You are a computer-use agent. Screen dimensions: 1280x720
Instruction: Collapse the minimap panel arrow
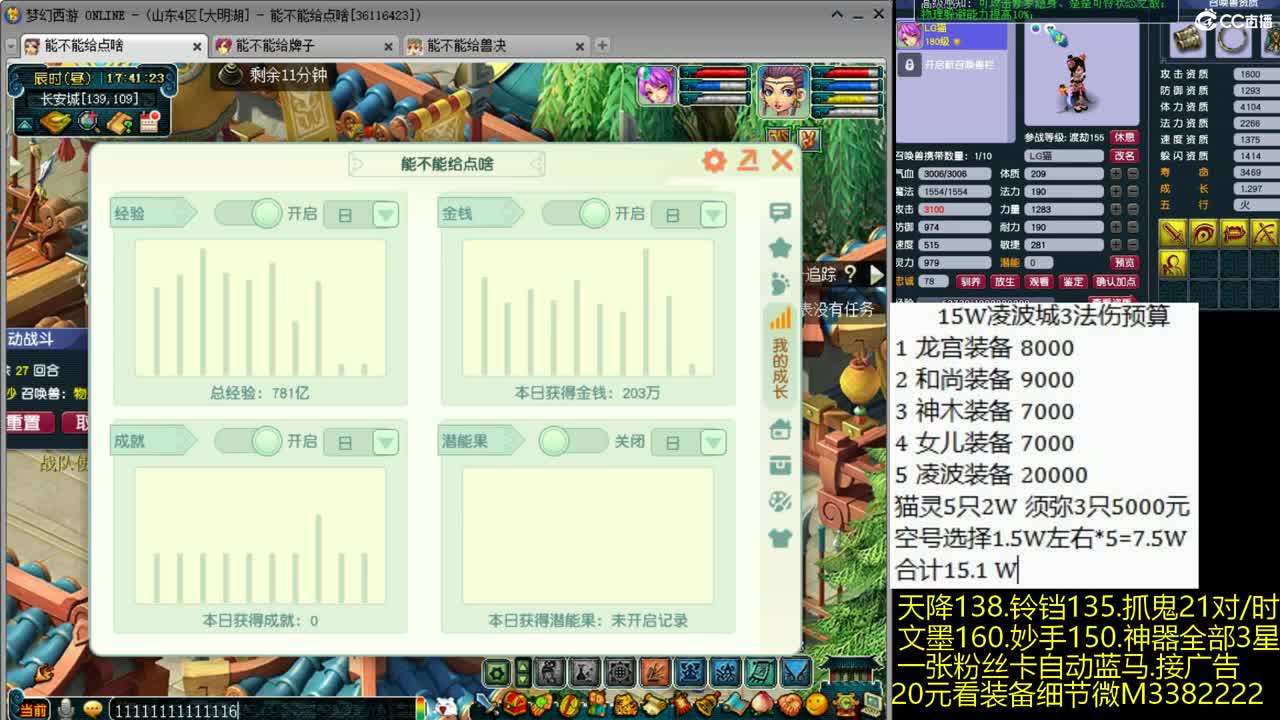(x=23, y=123)
